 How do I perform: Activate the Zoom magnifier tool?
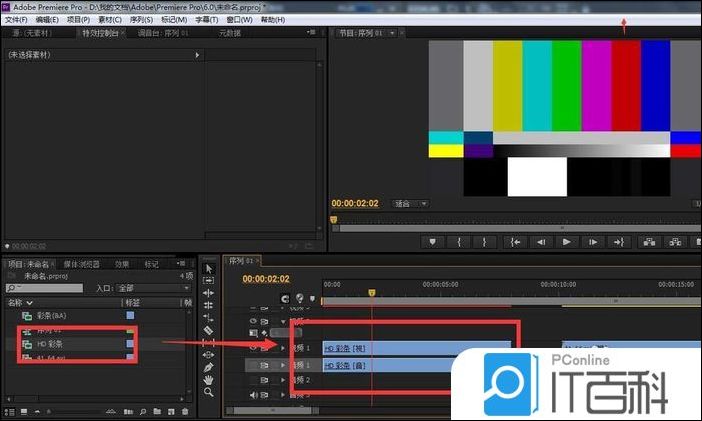[208, 393]
